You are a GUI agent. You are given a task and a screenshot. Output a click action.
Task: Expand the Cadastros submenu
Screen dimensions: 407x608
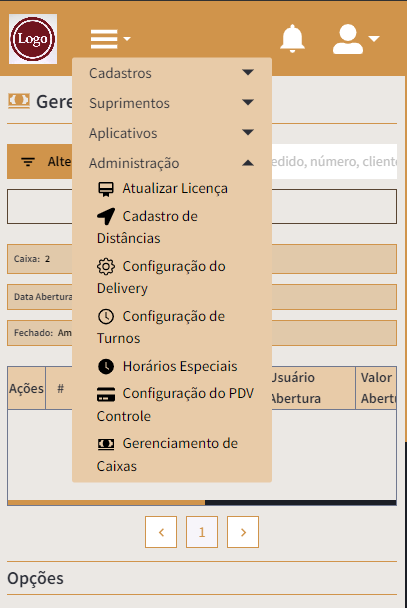coord(172,73)
